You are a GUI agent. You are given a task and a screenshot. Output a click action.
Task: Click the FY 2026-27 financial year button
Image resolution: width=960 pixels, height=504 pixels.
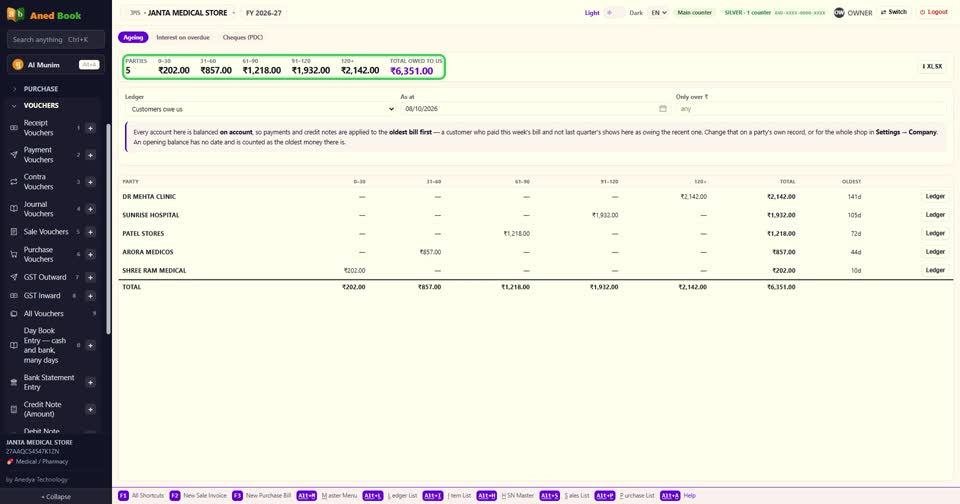tap(264, 12)
